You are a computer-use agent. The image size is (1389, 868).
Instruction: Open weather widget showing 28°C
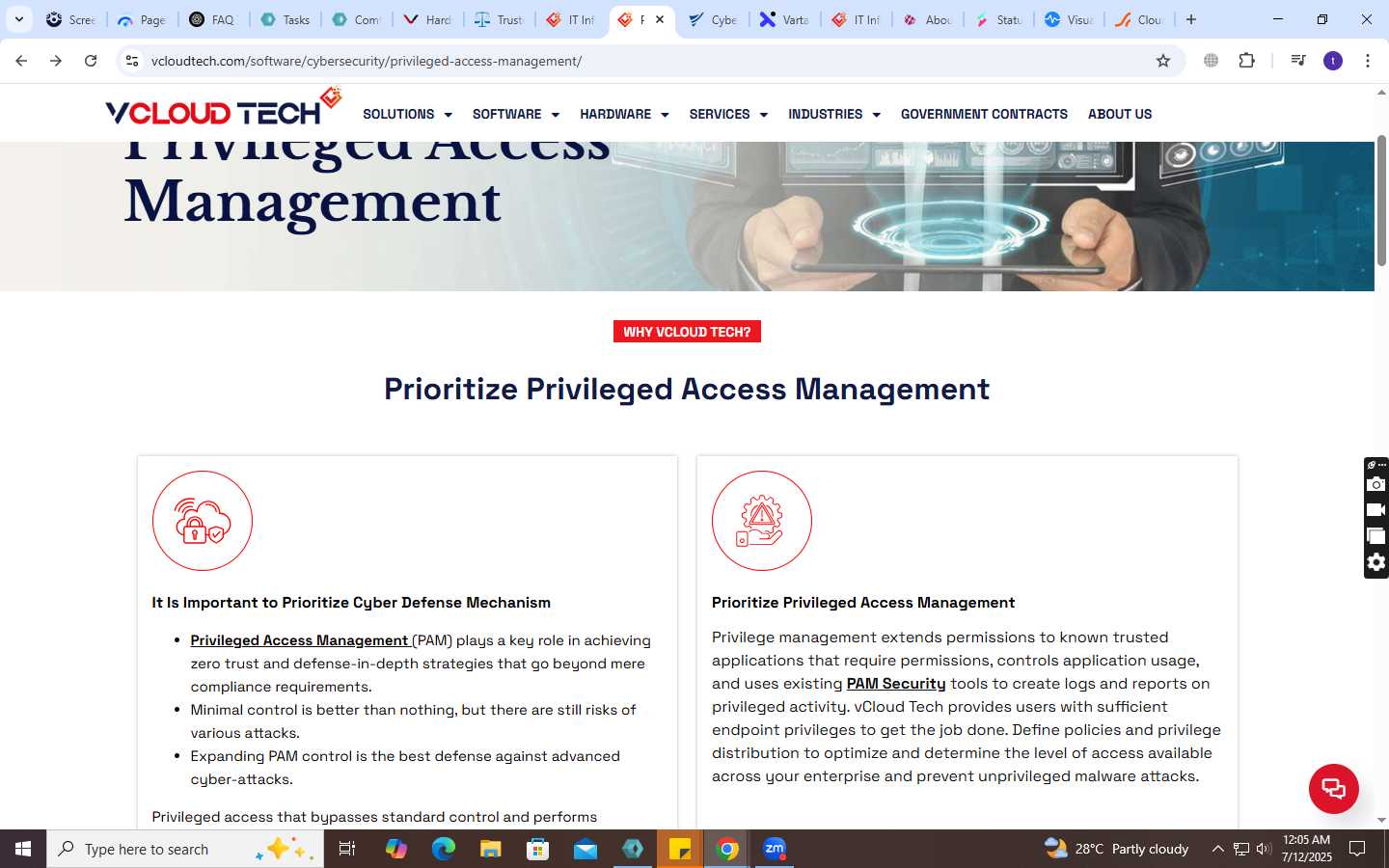(1117, 849)
